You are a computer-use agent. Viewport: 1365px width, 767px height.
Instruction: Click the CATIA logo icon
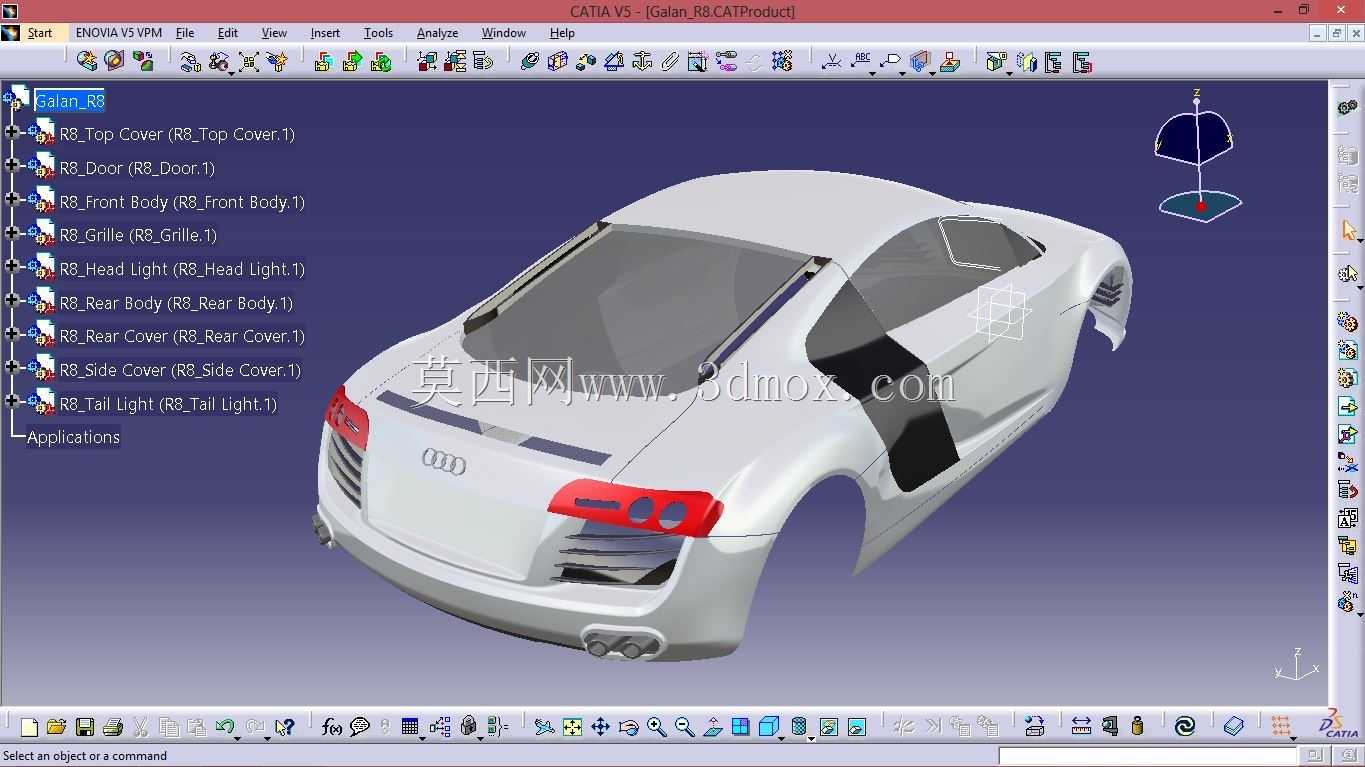[x=1338, y=724]
